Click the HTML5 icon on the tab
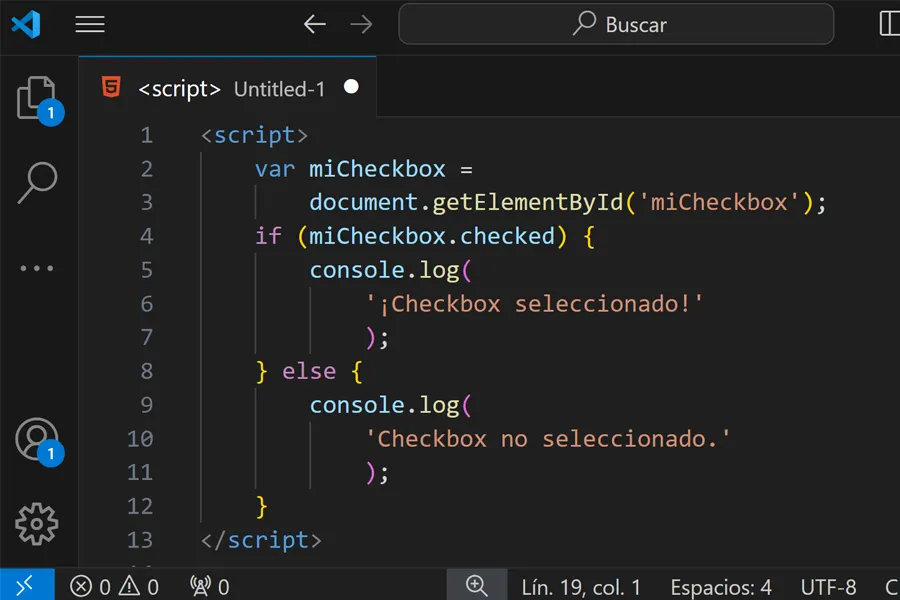Image resolution: width=900 pixels, height=600 pixels. (x=111, y=87)
